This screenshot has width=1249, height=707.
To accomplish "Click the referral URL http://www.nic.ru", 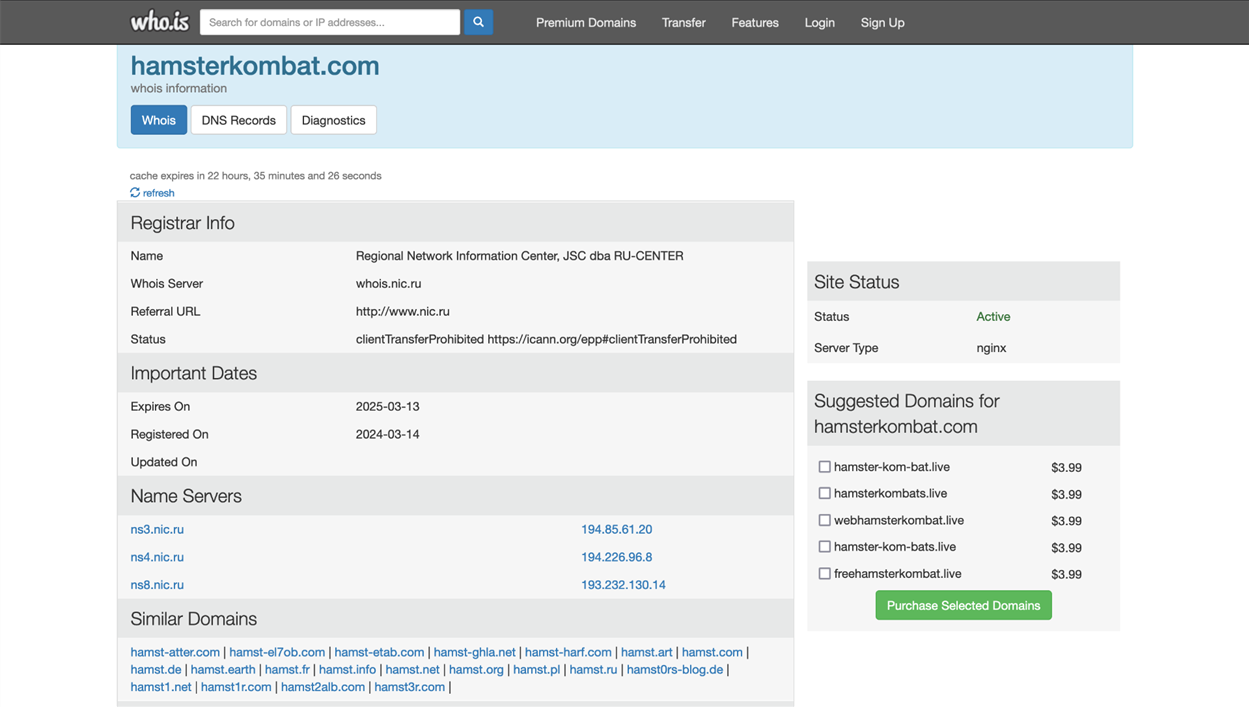I will point(403,312).
